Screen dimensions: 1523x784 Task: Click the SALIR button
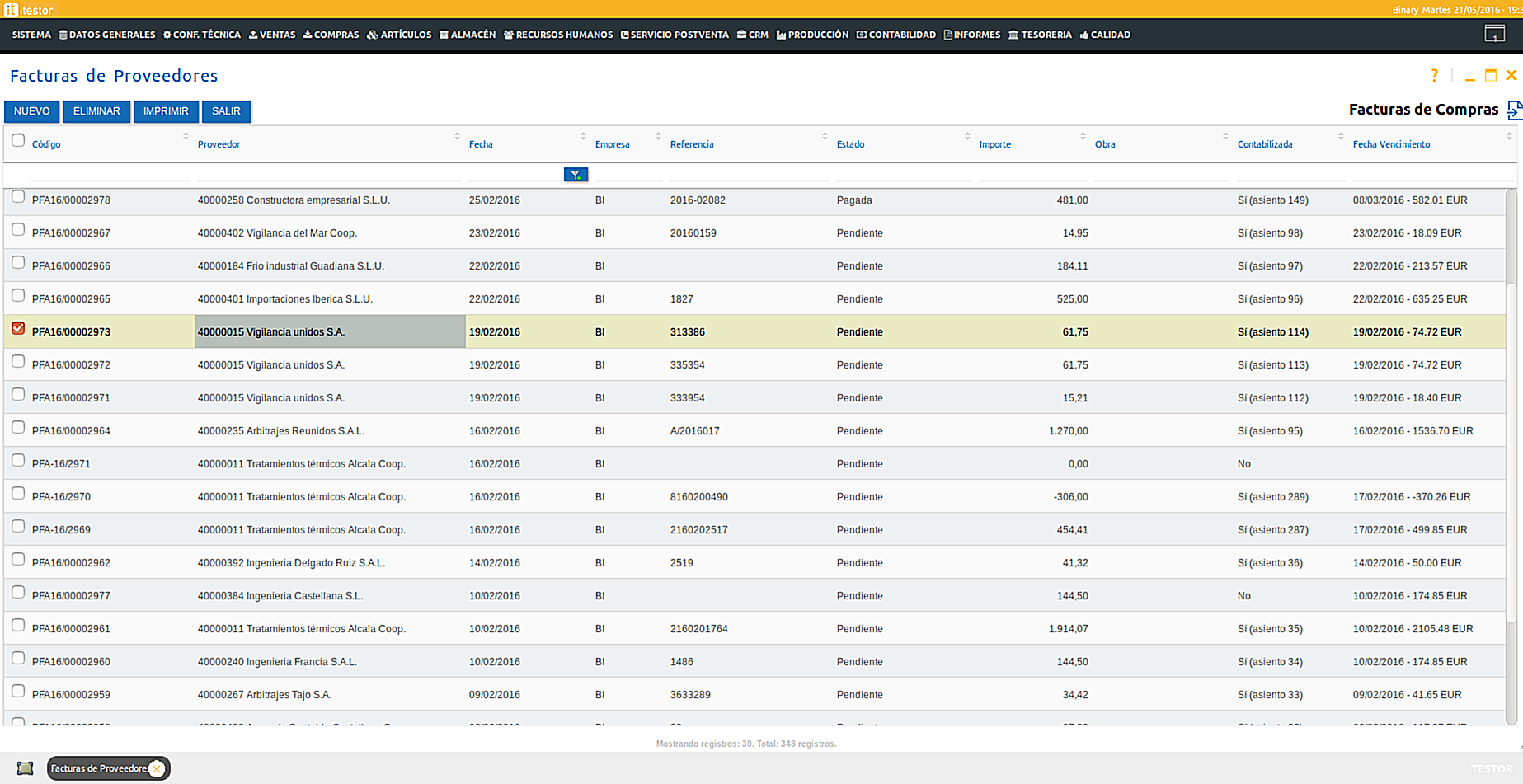click(226, 111)
